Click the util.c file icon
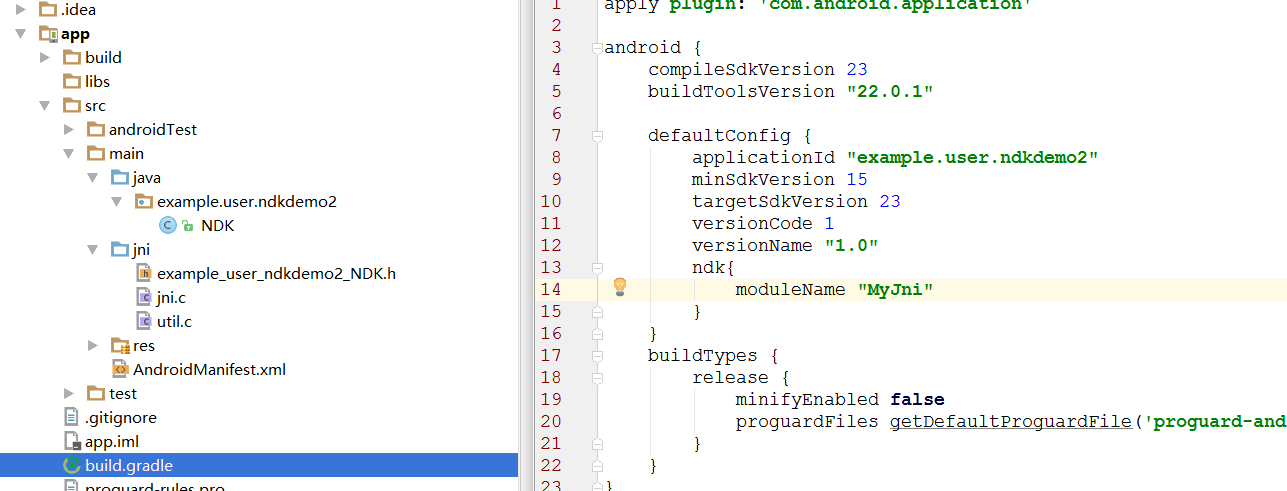Screen dimensions: 1287x491 tap(144, 322)
